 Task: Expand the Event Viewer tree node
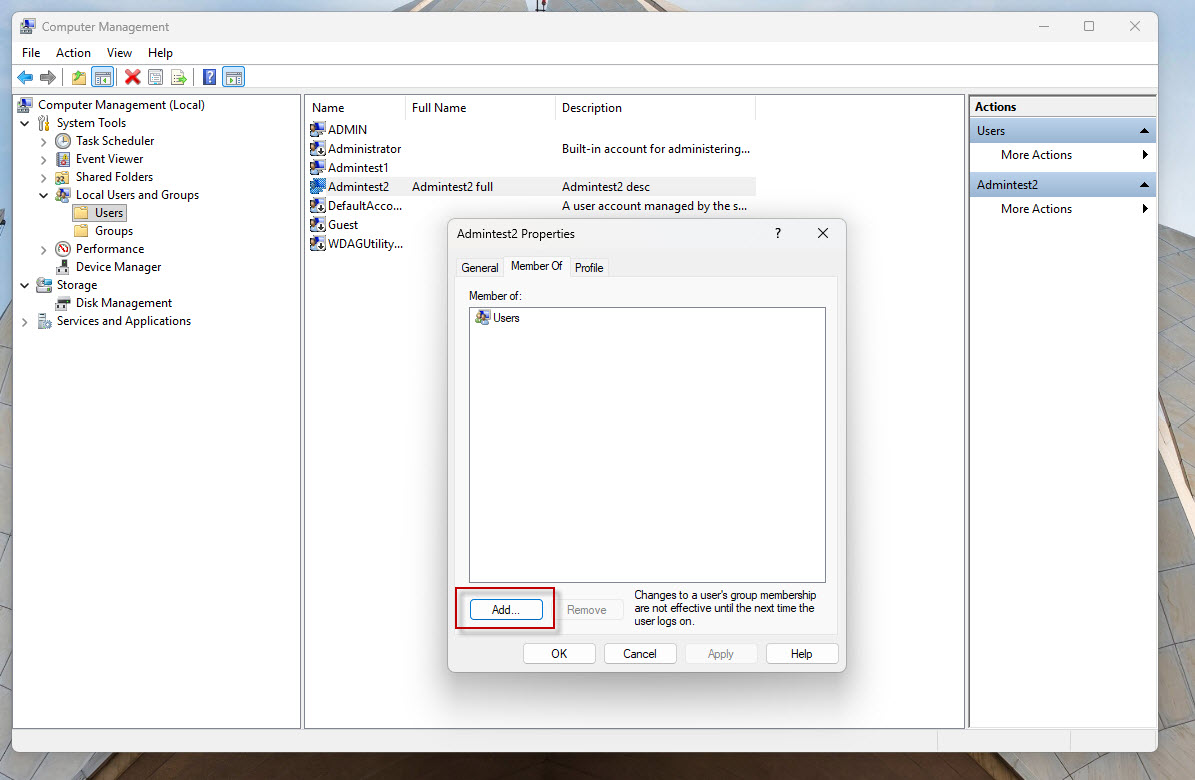[43, 159]
